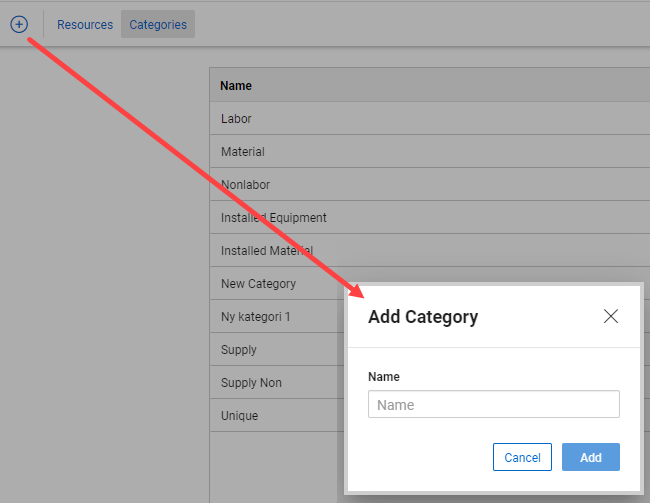
Task: Click the Name field label in dialog
Action: (384, 377)
